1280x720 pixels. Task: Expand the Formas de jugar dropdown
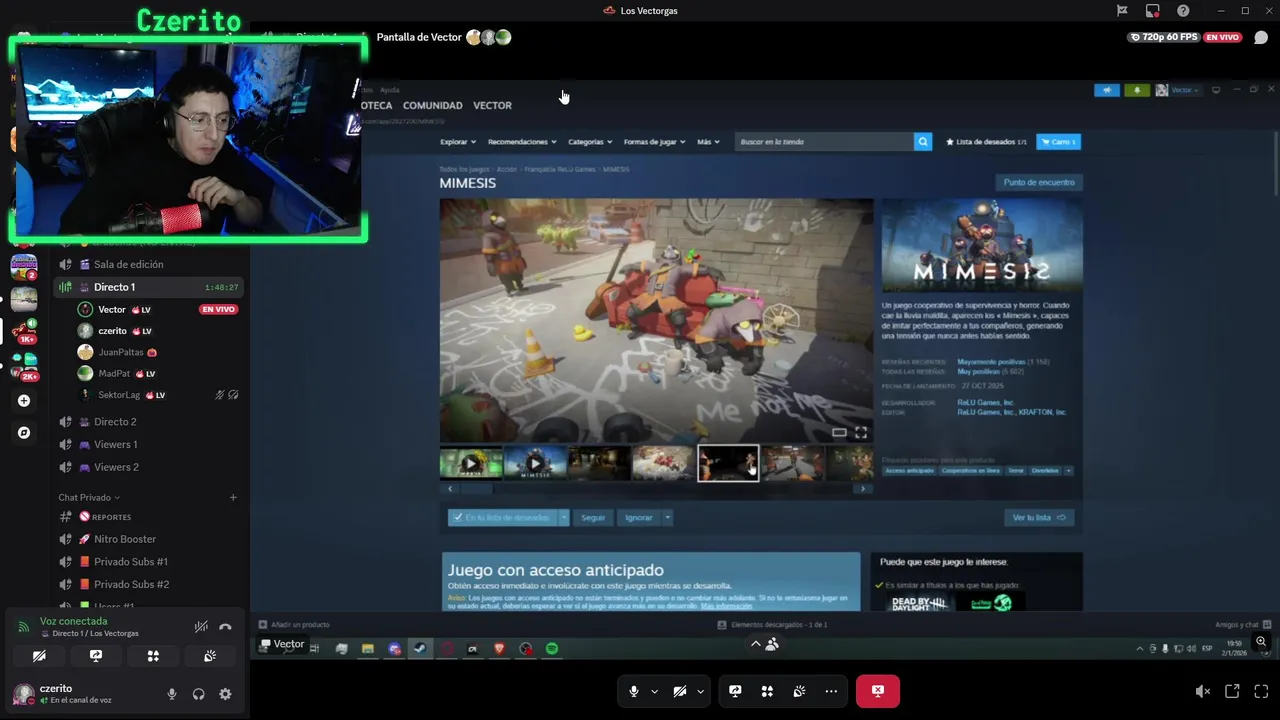click(654, 142)
